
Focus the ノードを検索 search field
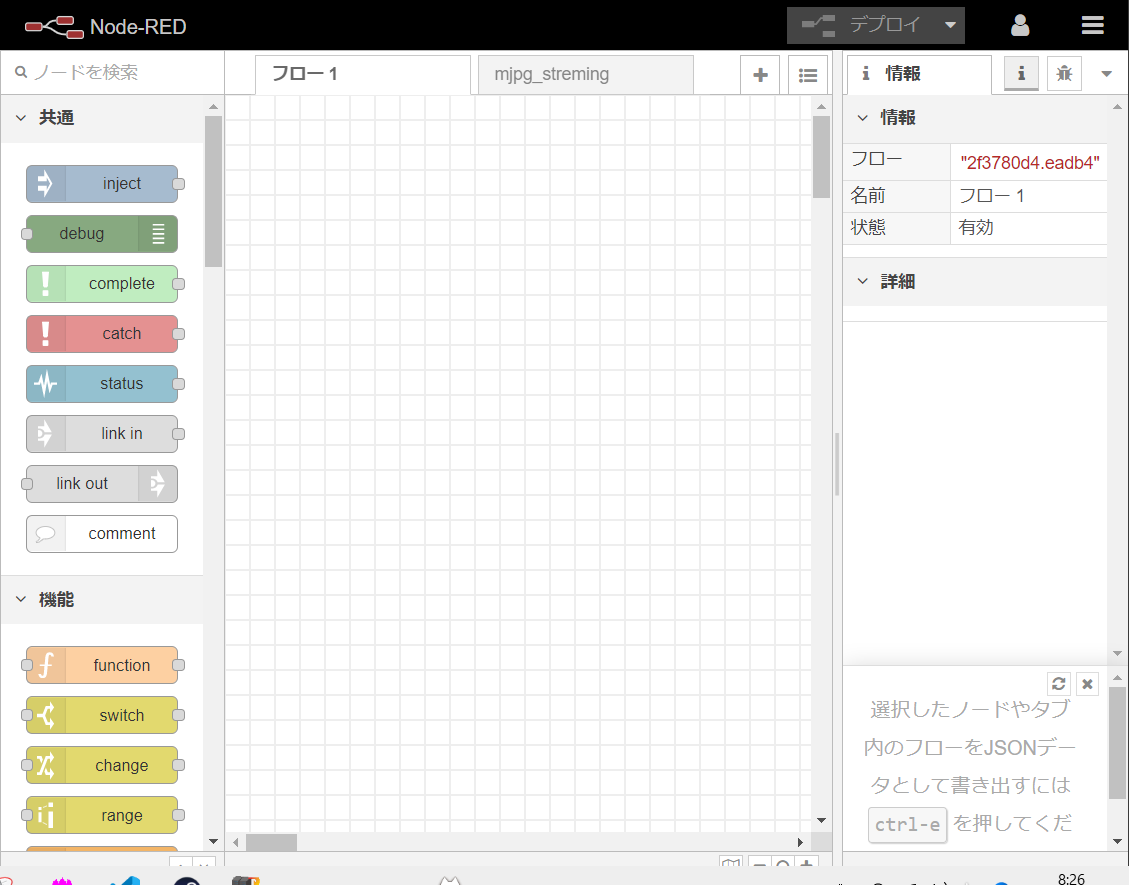[112, 72]
